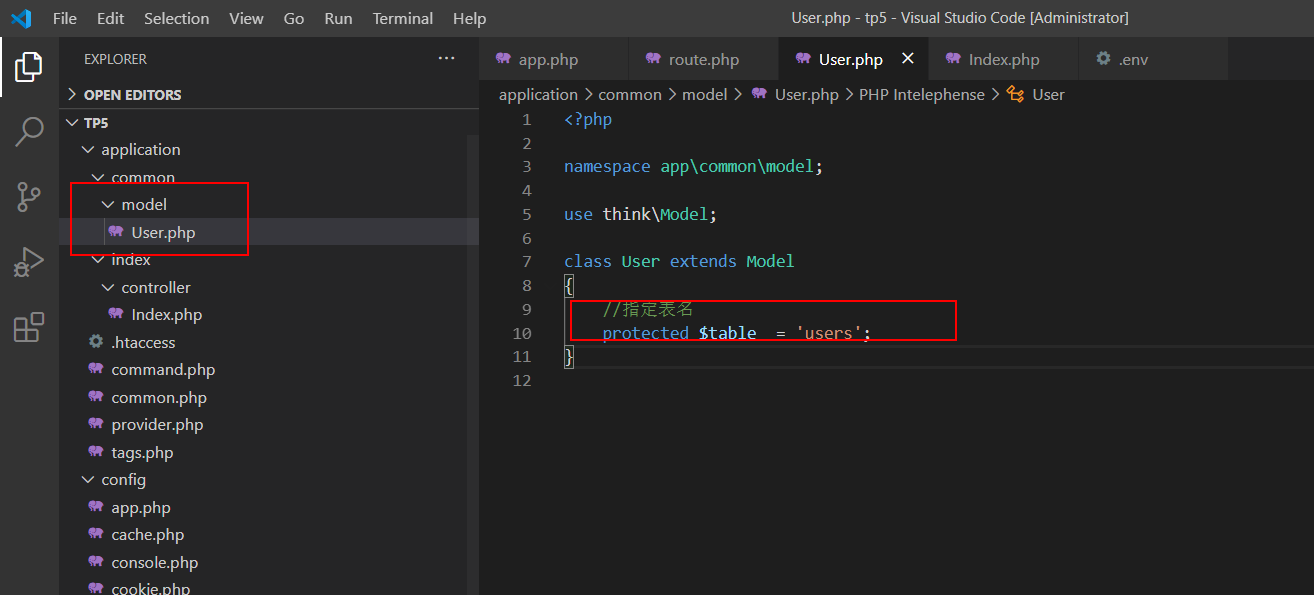The height and width of the screenshot is (595, 1314).
Task: Switch to the .env tab
Action: click(x=1153, y=59)
